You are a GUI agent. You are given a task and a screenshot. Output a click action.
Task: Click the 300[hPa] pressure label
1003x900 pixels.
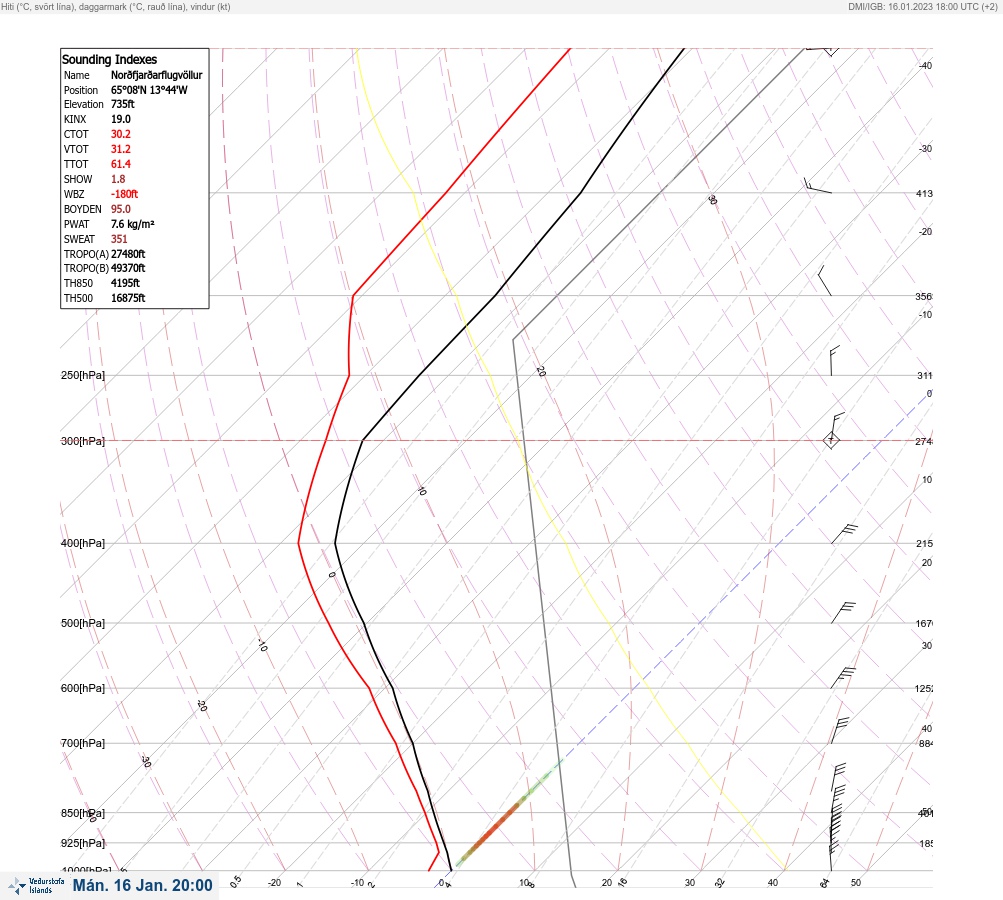coord(83,441)
